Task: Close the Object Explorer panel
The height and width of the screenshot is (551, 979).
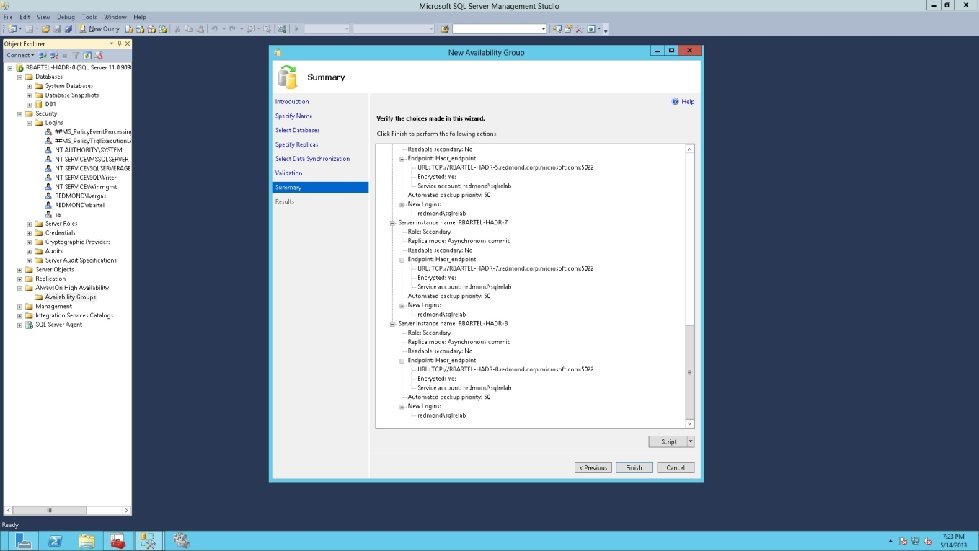Action: click(127, 44)
